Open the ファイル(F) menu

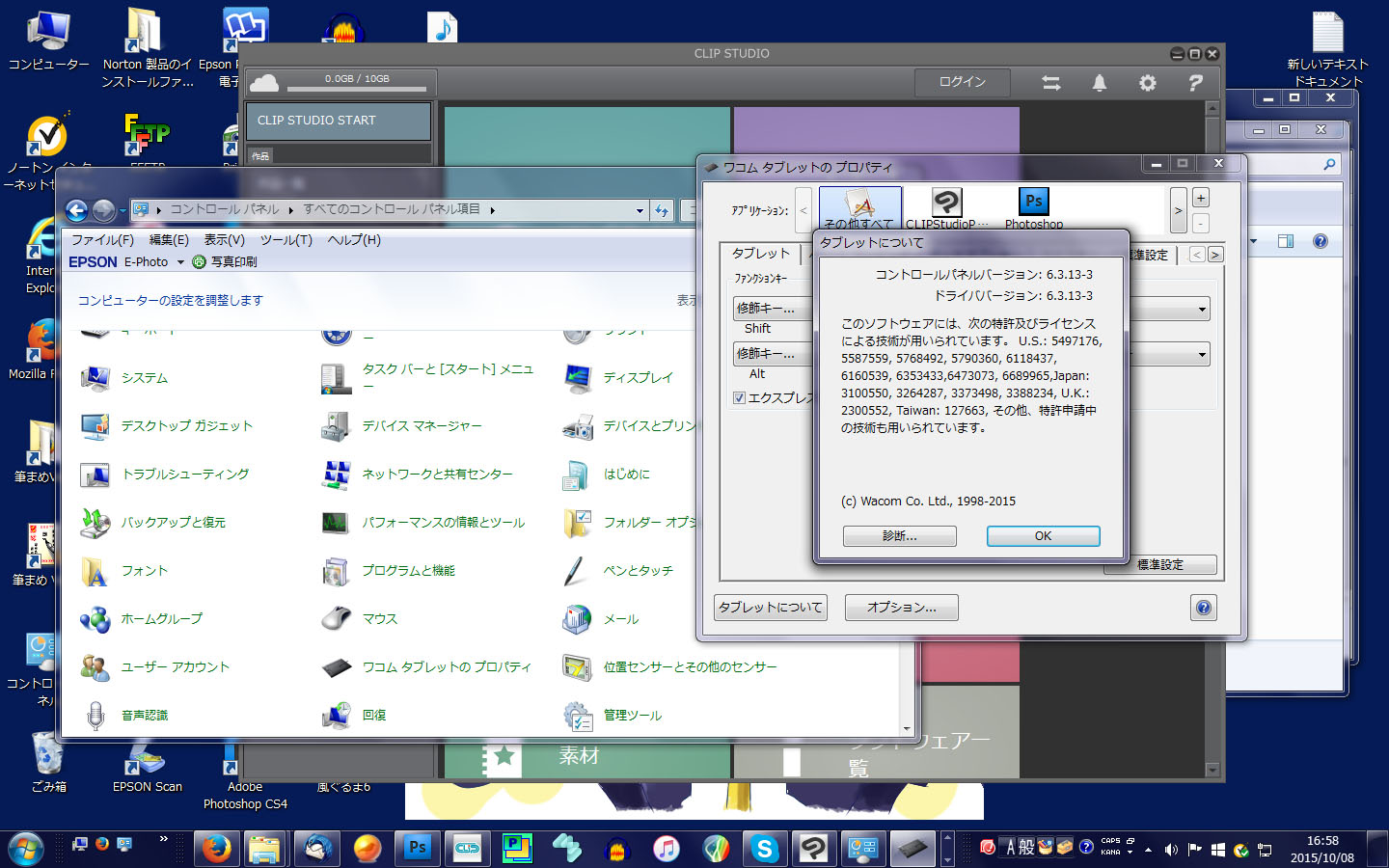(x=102, y=239)
